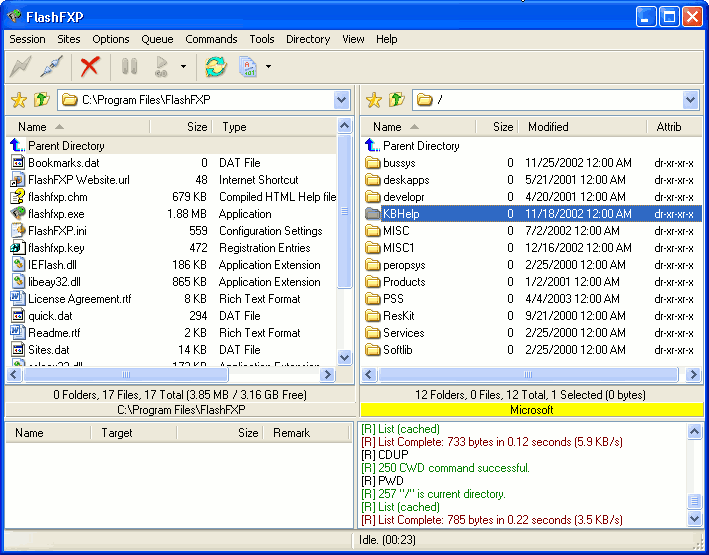Open the Commands menu
Image resolution: width=709 pixels, height=555 pixels.
point(211,39)
